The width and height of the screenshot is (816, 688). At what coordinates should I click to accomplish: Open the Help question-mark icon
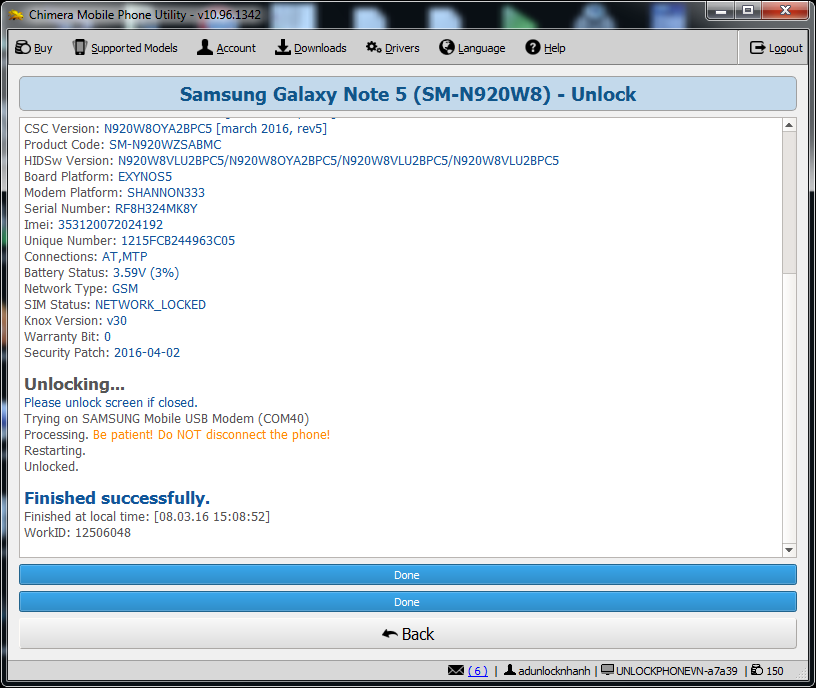click(533, 48)
